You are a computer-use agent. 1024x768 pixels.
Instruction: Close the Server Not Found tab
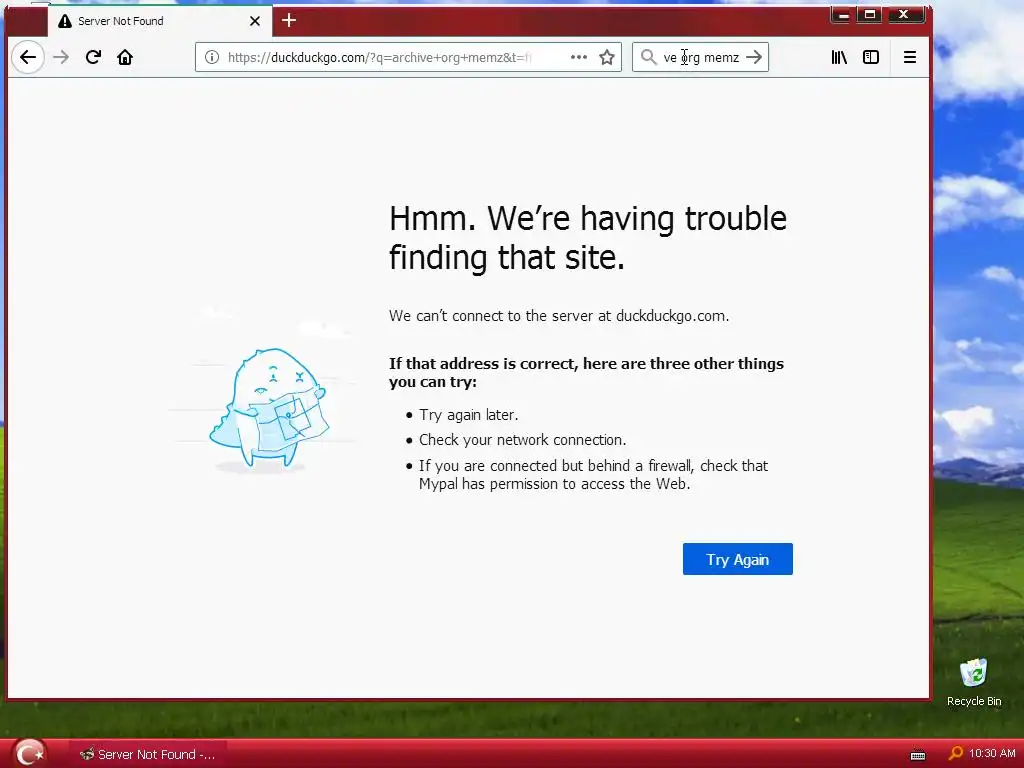255,22
